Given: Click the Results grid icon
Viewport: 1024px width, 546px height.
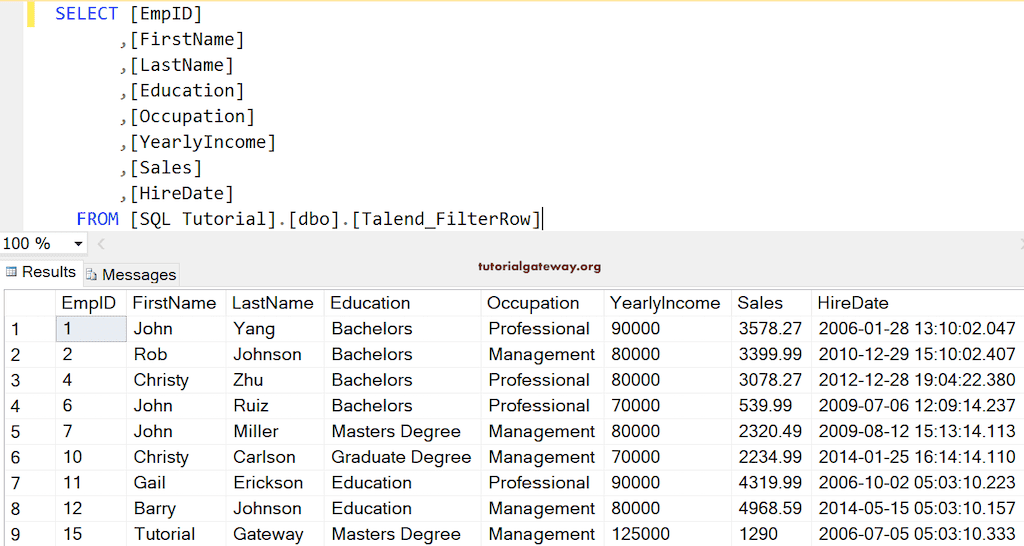Looking at the screenshot, I should pyautogui.click(x=11, y=272).
